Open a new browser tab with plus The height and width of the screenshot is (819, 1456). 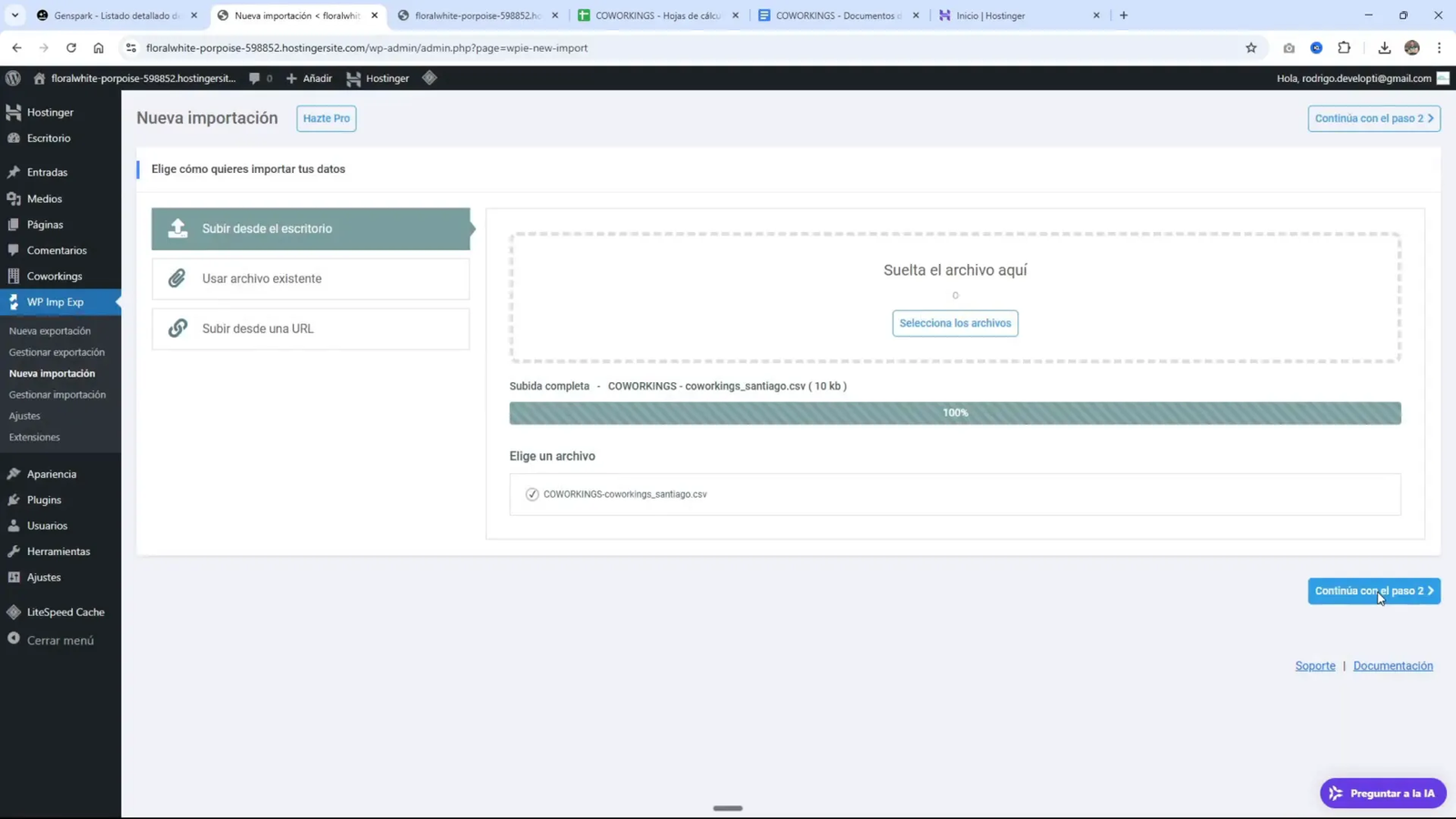1124,15
